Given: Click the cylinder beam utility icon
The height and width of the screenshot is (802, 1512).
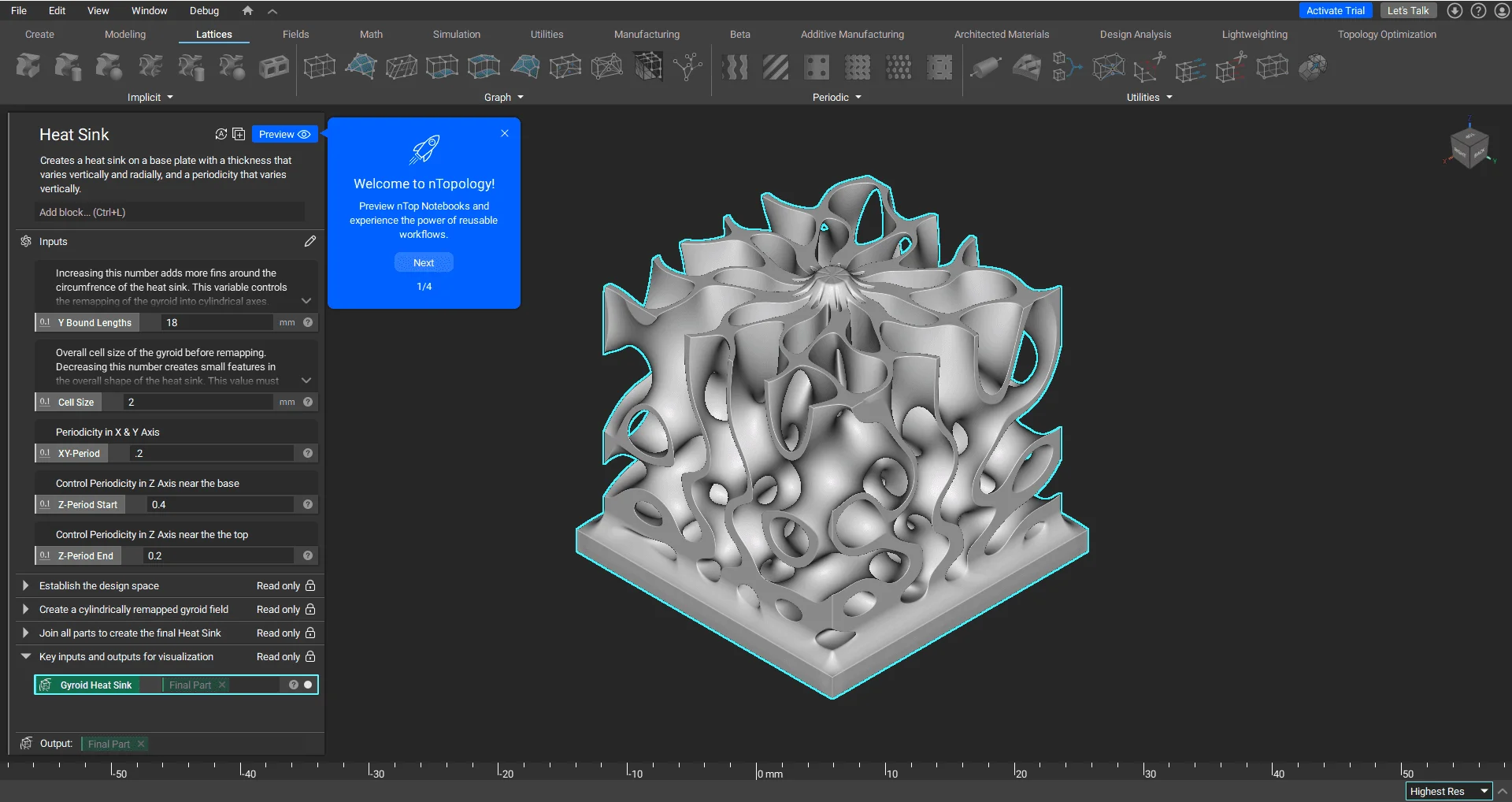Looking at the screenshot, I should click(x=985, y=67).
